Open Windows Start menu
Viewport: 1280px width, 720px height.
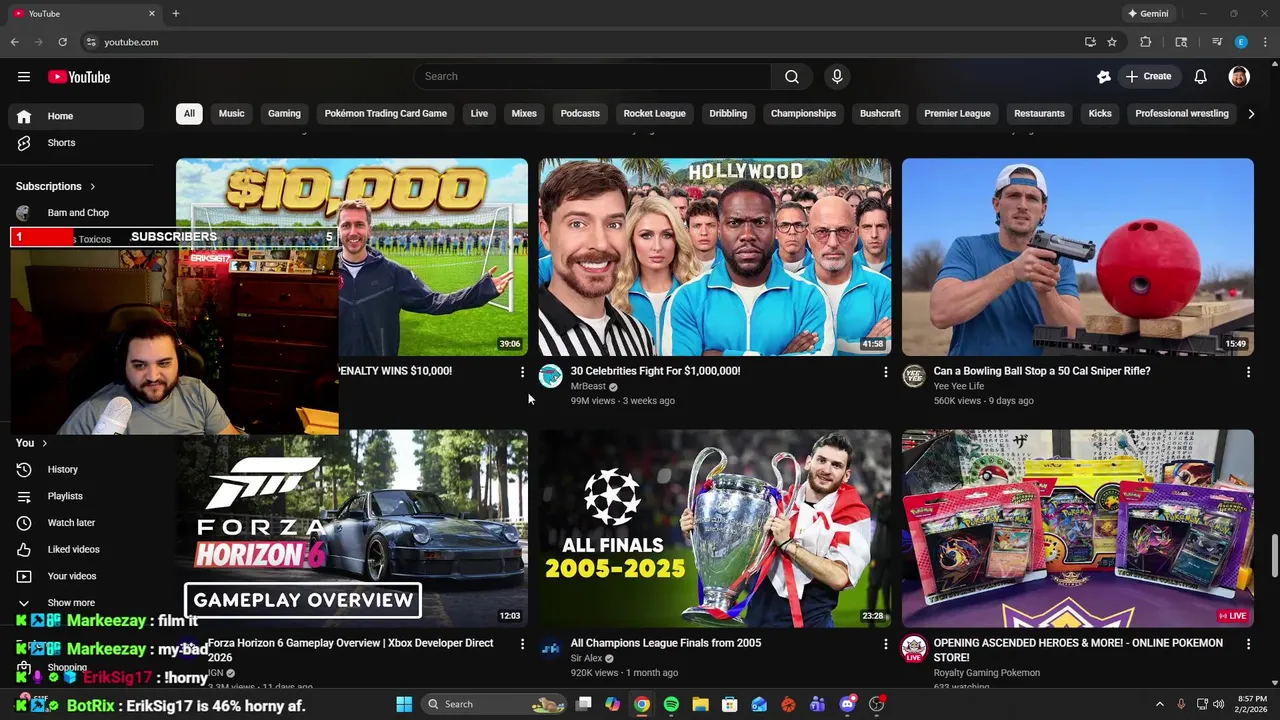[x=404, y=705]
